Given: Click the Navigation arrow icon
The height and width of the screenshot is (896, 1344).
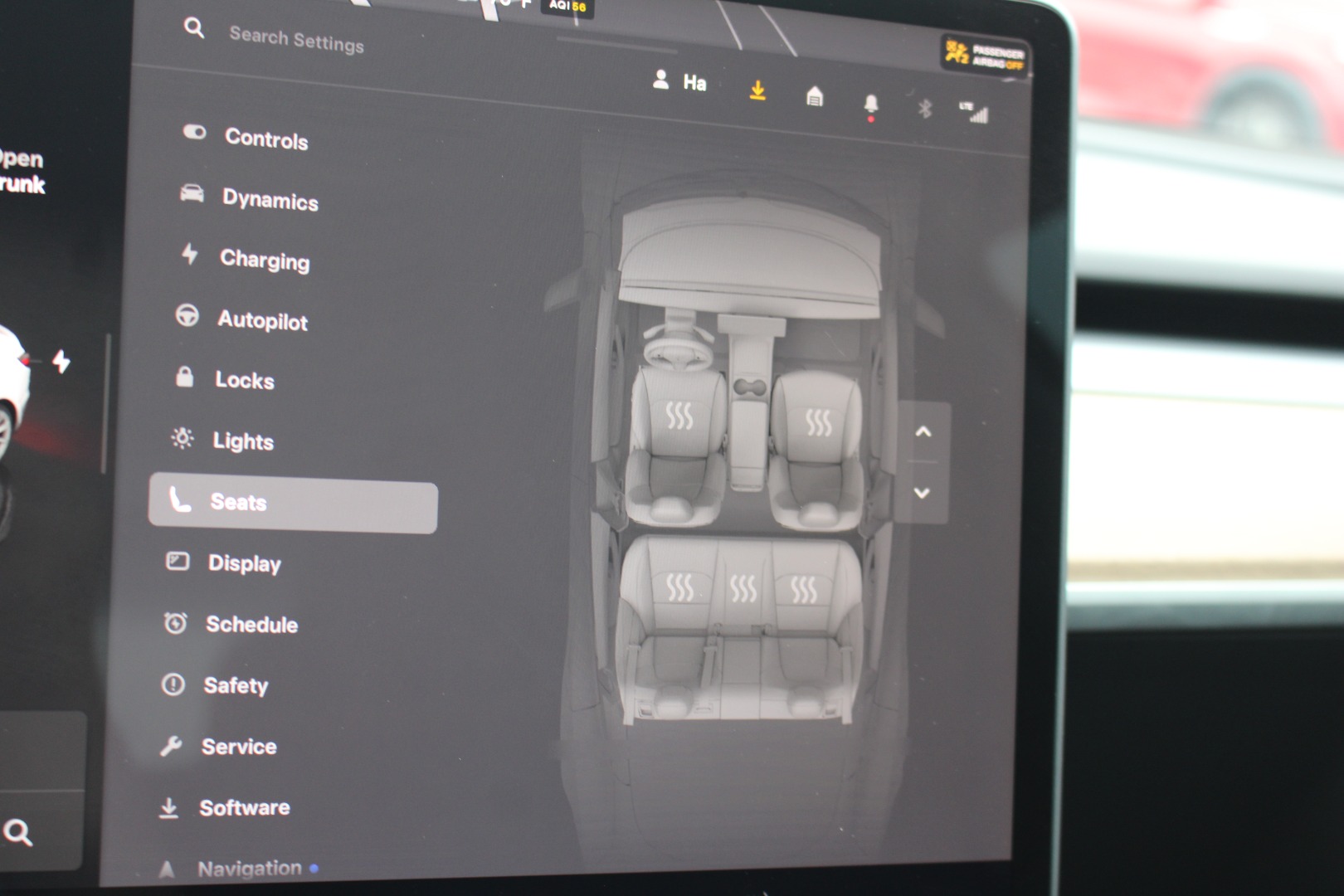Looking at the screenshot, I should coord(166,869).
